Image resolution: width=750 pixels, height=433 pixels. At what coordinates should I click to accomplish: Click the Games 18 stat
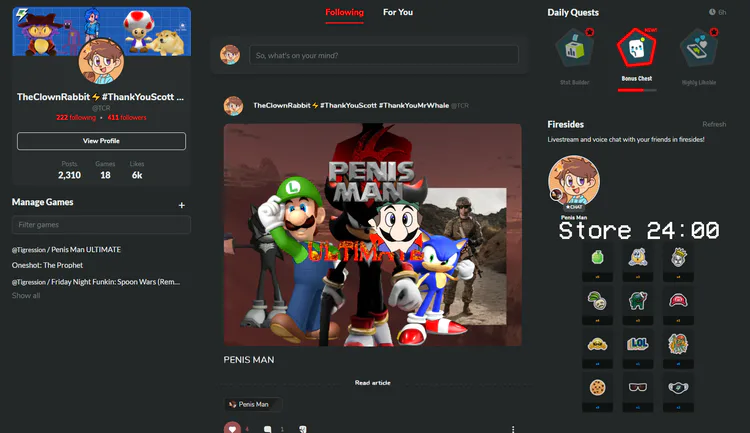tap(105, 170)
